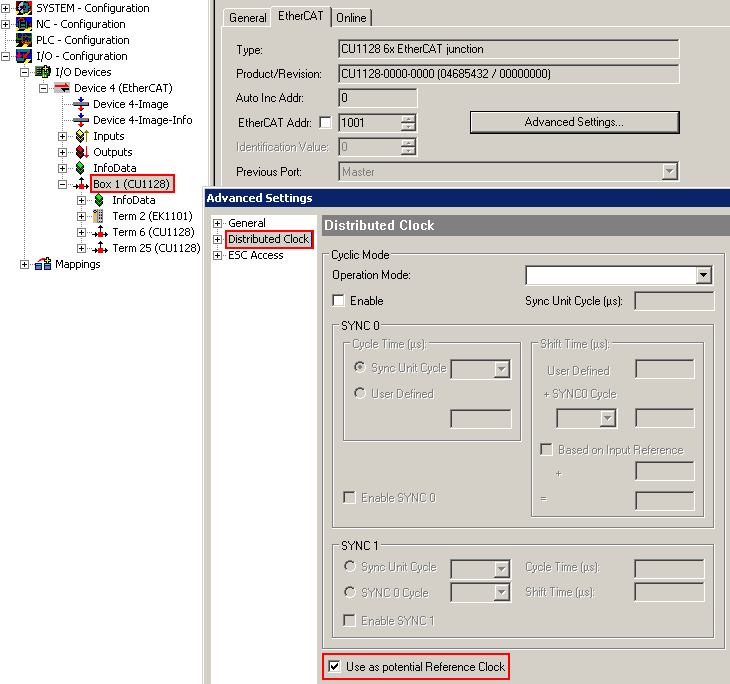This screenshot has width=730, height=684.
Task: Select the PLC - Configuration icon
Action: tap(24, 40)
